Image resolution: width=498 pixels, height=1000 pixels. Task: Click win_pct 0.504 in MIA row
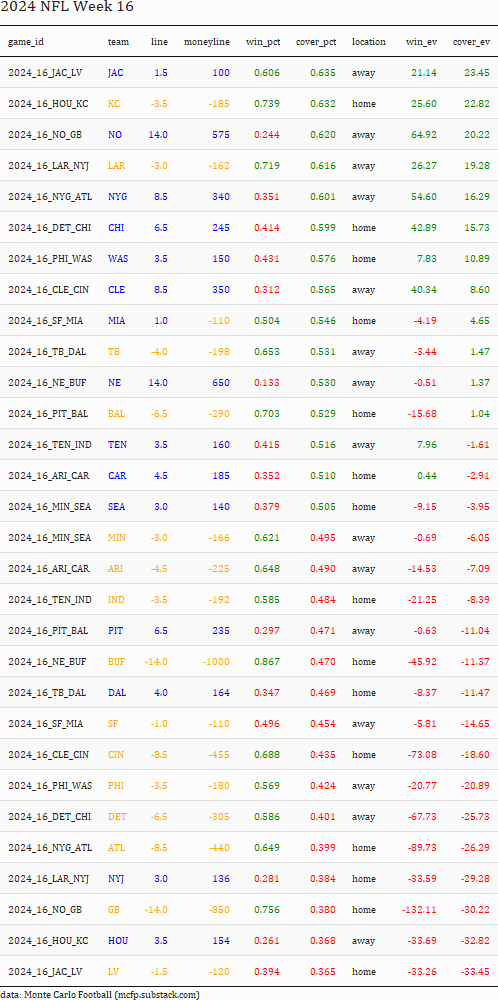pyautogui.click(x=267, y=321)
